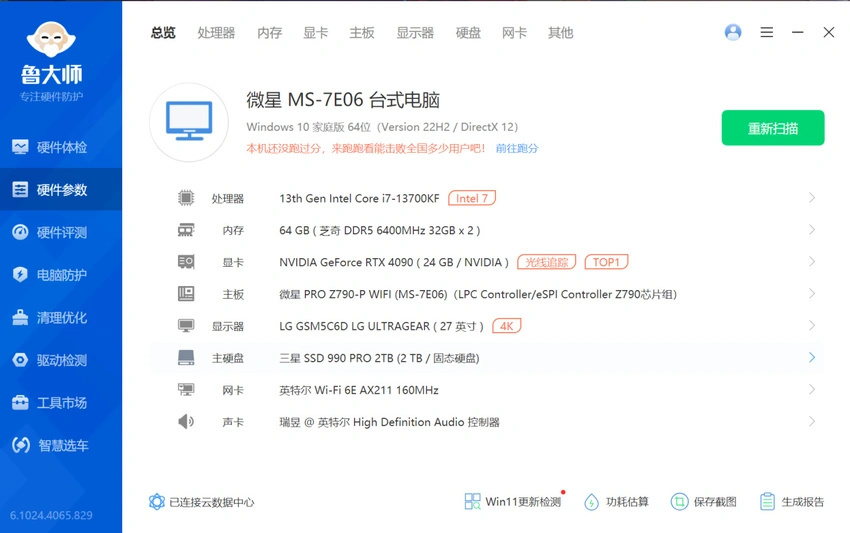This screenshot has height=533, width=850.
Task: Click the processor chip icon
Action: point(185,198)
